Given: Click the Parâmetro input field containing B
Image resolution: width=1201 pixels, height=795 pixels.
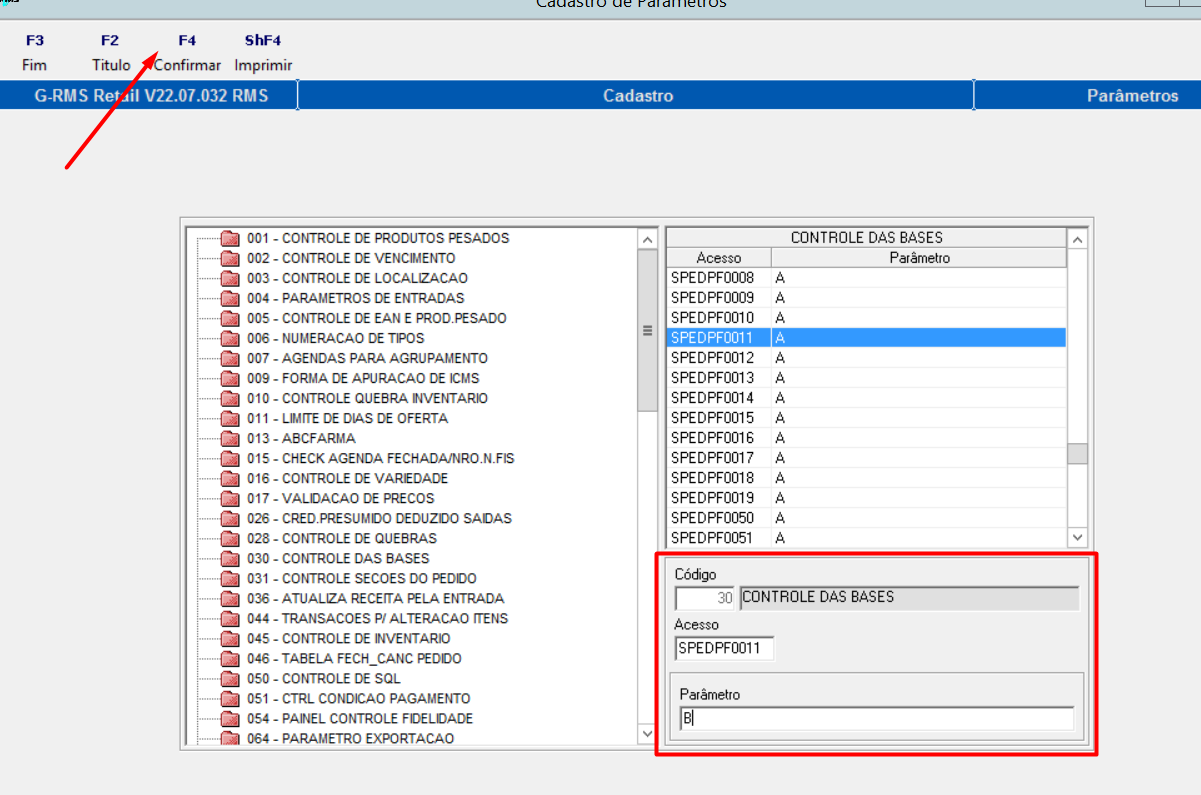Looking at the screenshot, I should click(x=877, y=719).
